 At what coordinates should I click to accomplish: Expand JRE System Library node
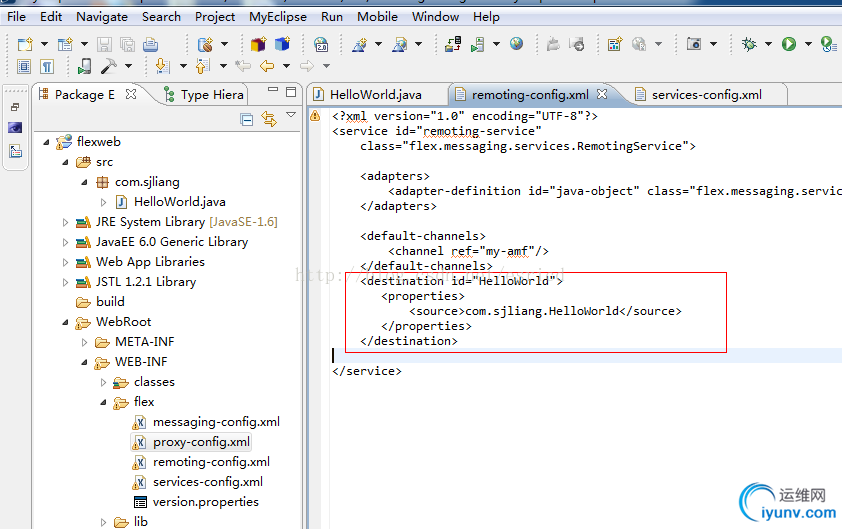pyautogui.click(x=65, y=222)
